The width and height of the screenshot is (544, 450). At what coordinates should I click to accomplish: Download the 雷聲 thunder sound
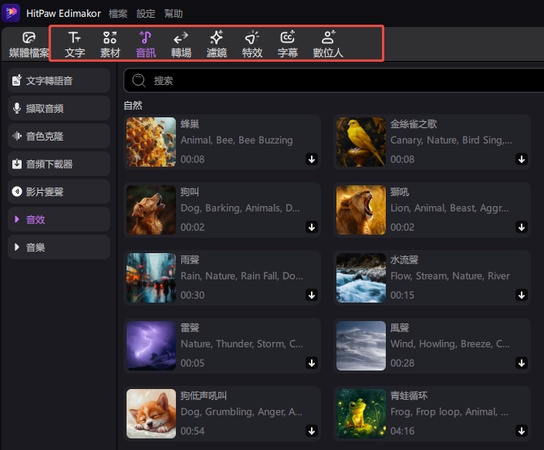click(312, 363)
